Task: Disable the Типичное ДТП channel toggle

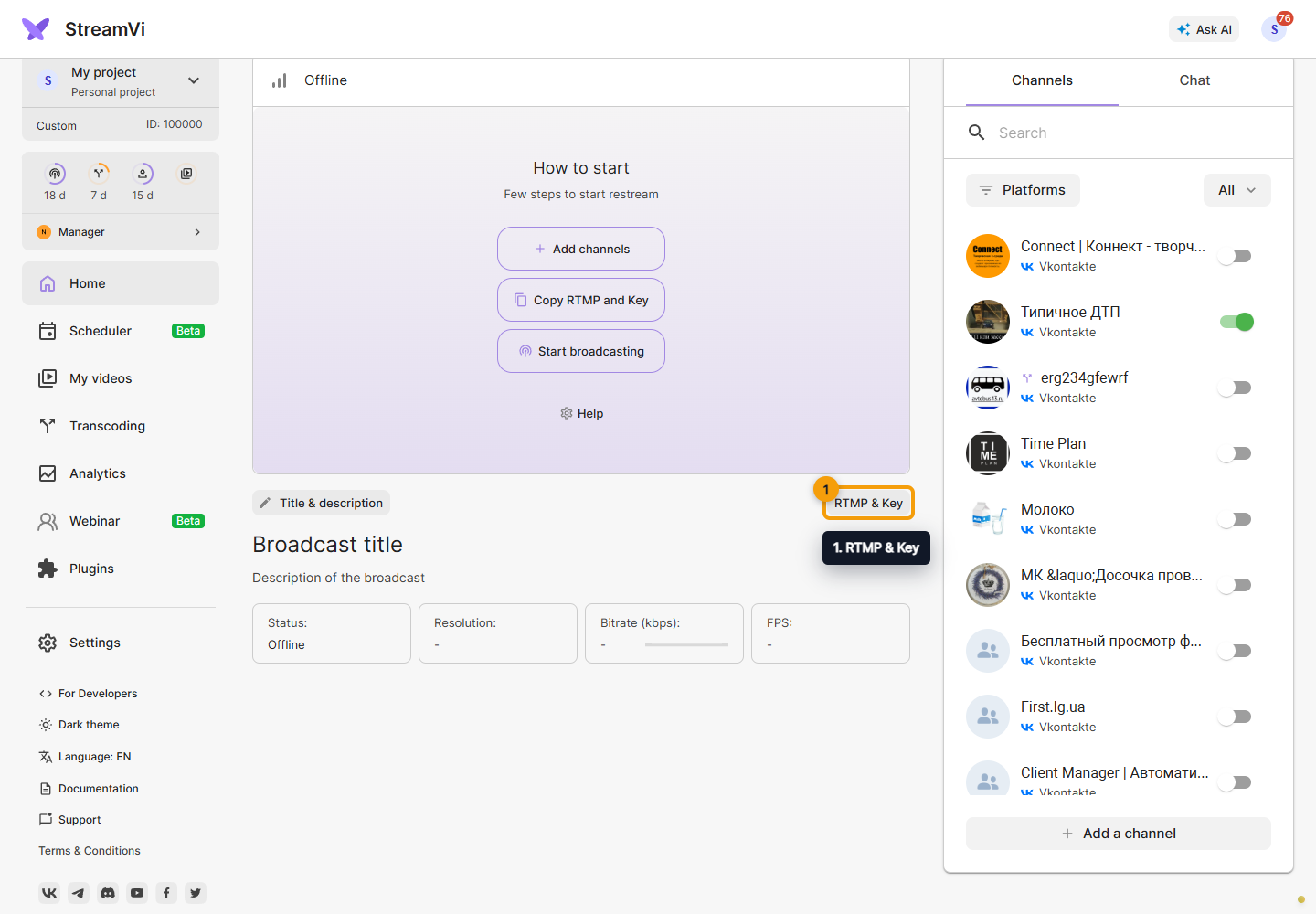Action: tap(1236, 322)
